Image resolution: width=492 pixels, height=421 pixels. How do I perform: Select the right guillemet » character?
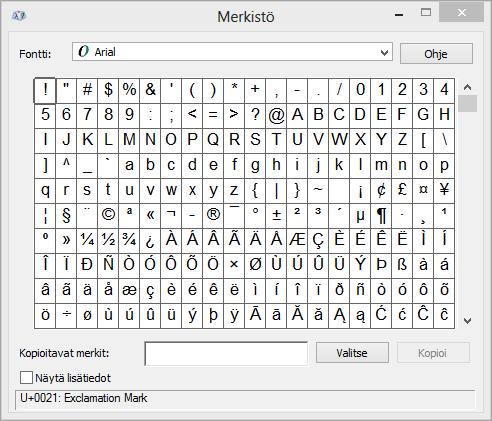66,241
